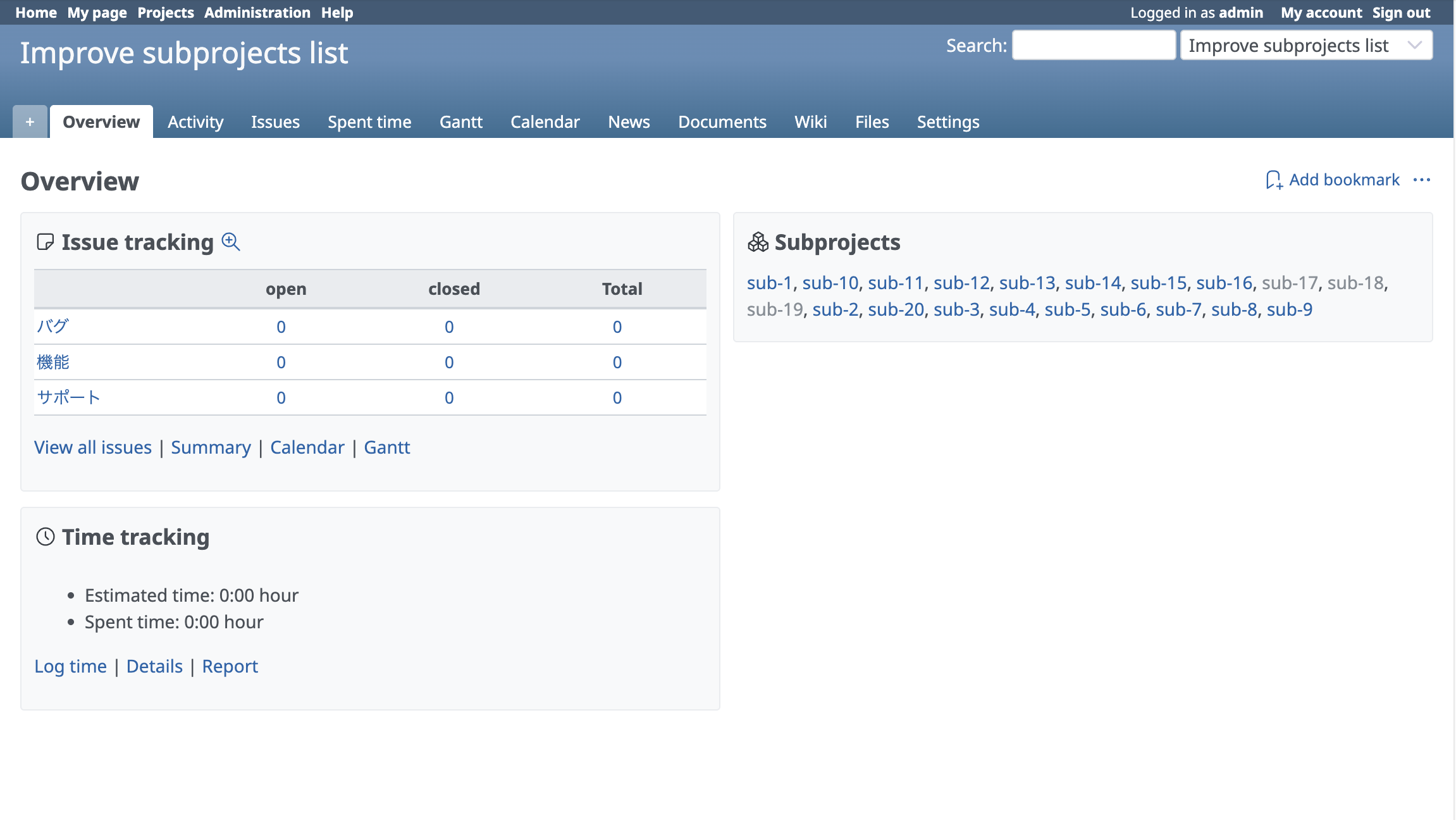
Task: Open the Gantt tab
Action: (461, 121)
